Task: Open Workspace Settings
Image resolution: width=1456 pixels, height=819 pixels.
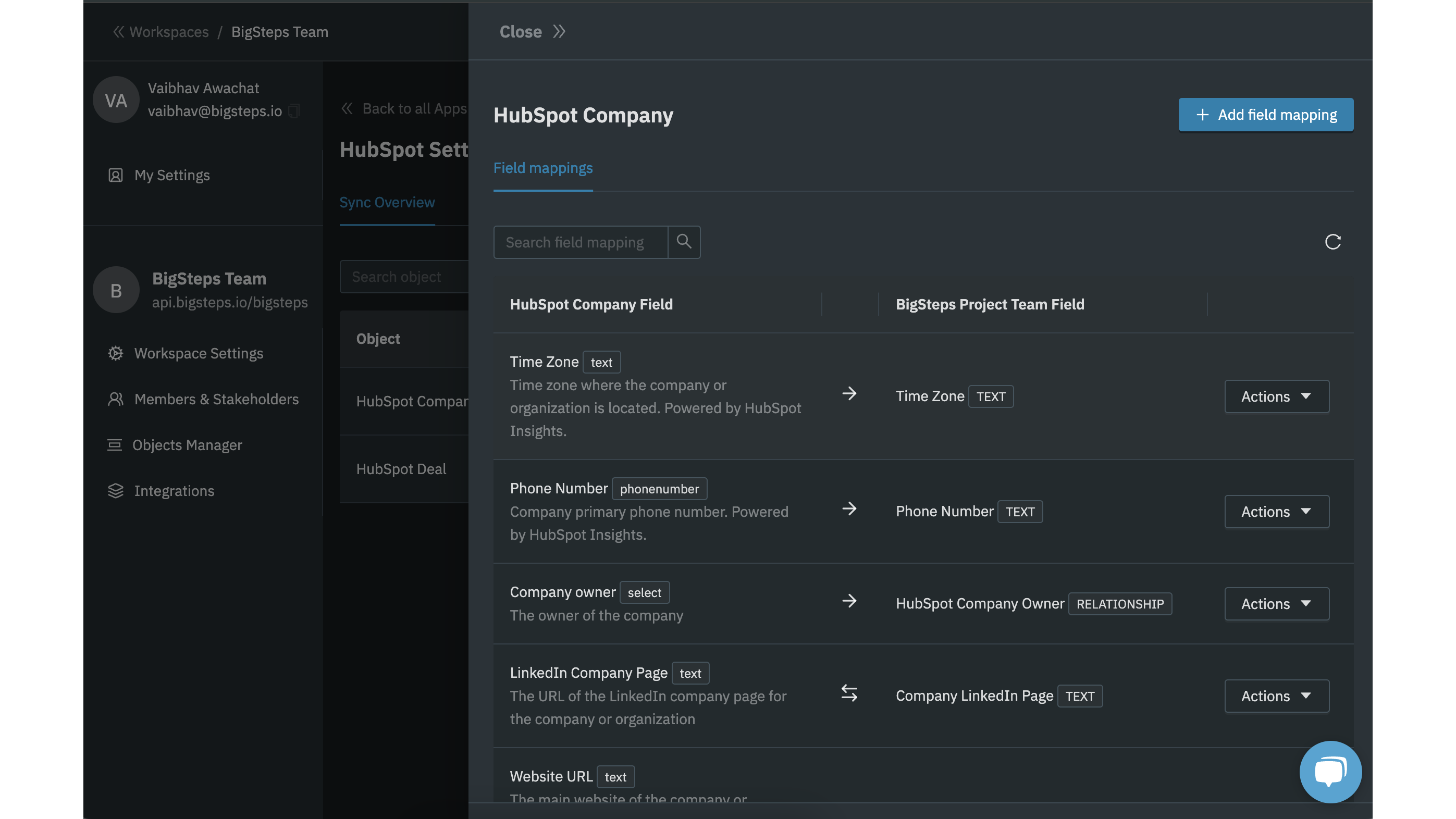Action: click(x=199, y=353)
